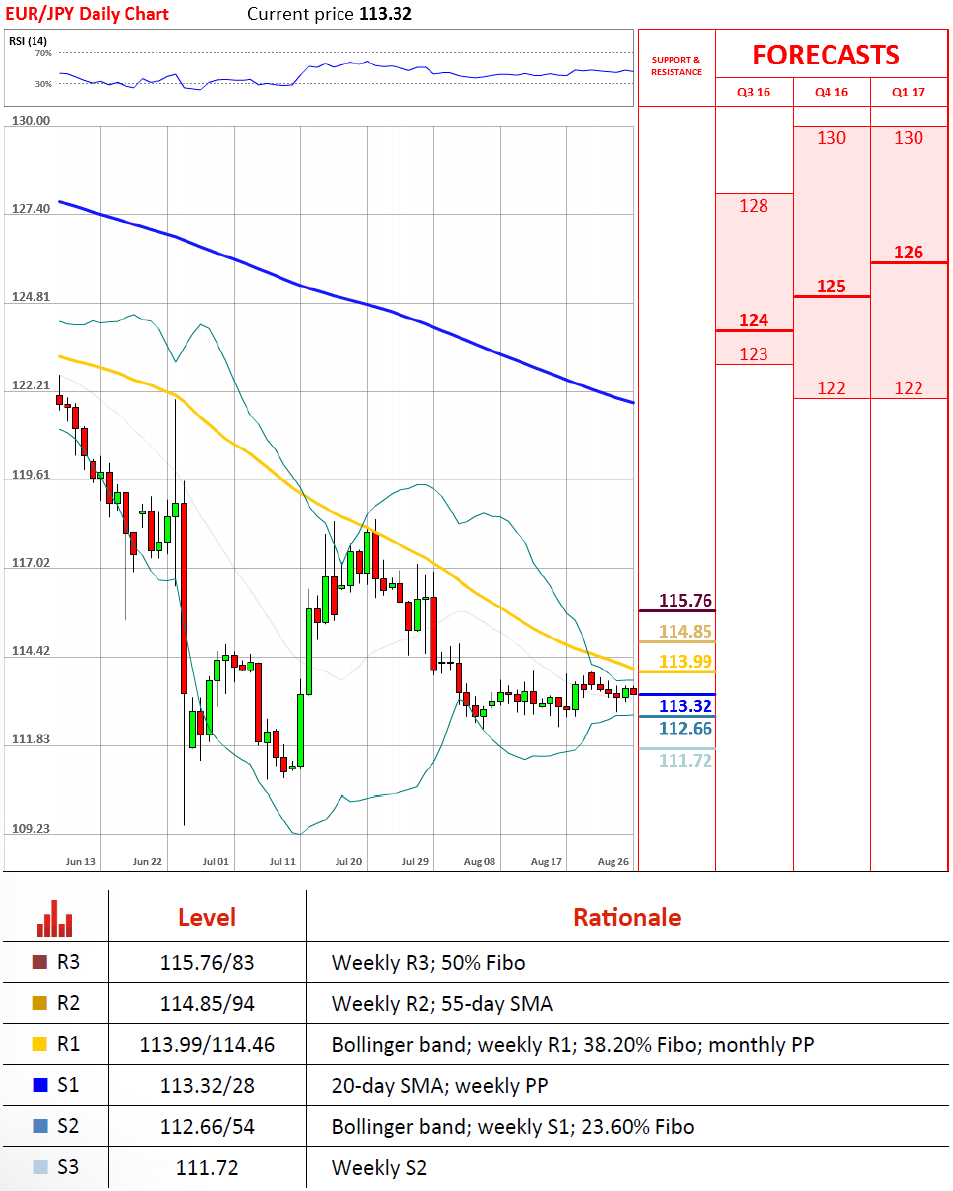Click the Weekly R3; 50% Fibo rationale

click(428, 963)
